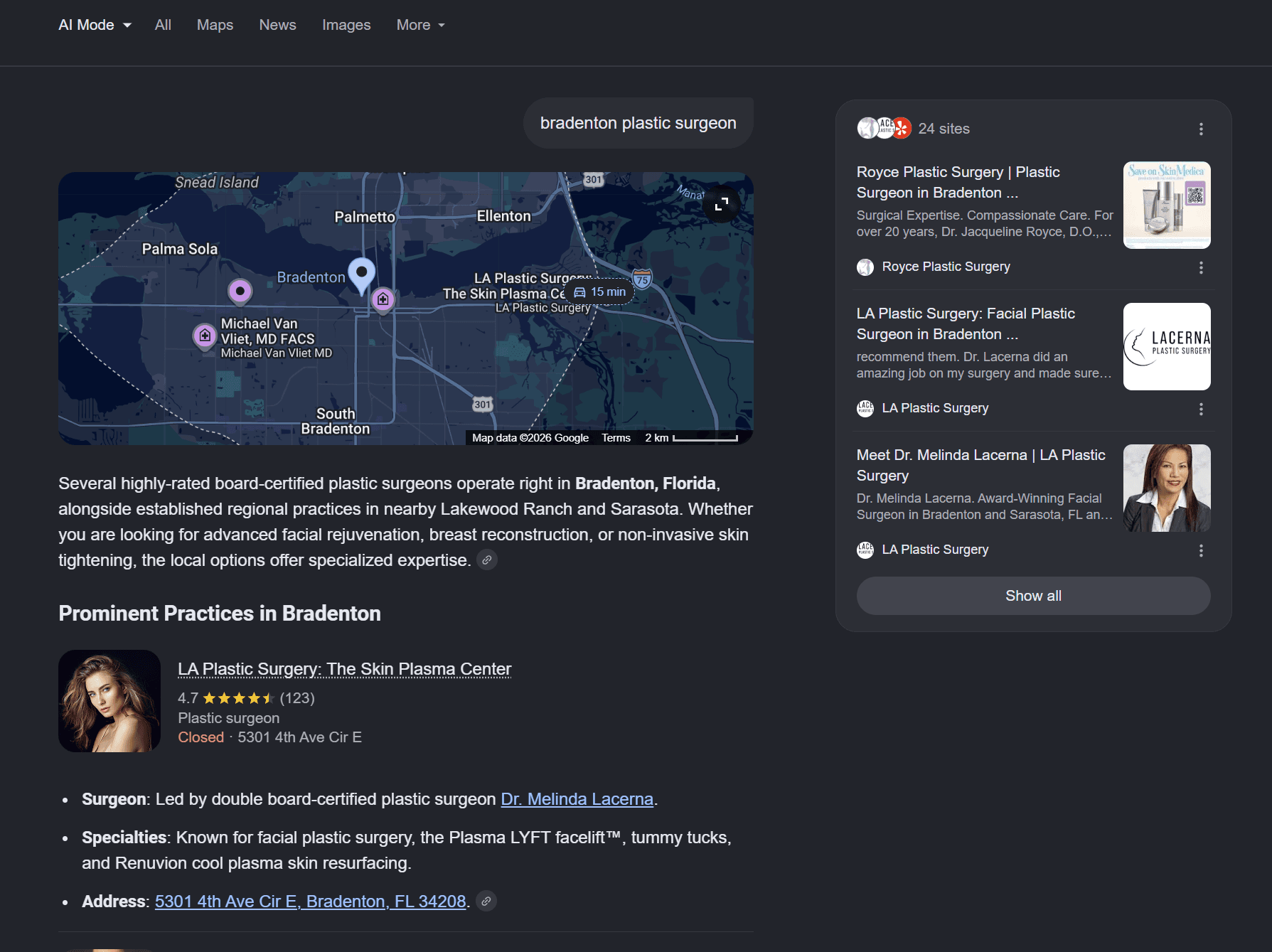Open LA Plastic Surgery Facial Plastic Surgeon result

[966, 323]
